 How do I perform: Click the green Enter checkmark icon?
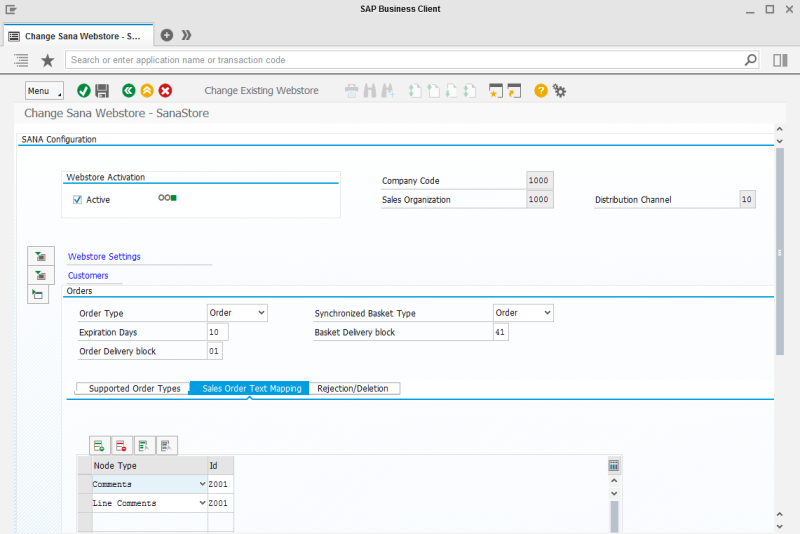click(x=84, y=91)
